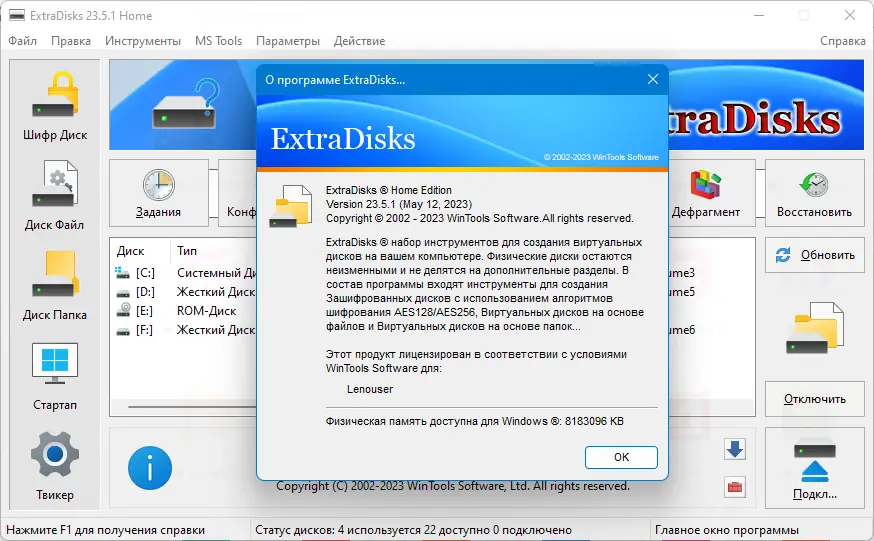874x541 pixels.
Task: Click the Подкл... disk mount button
Action: click(x=814, y=468)
